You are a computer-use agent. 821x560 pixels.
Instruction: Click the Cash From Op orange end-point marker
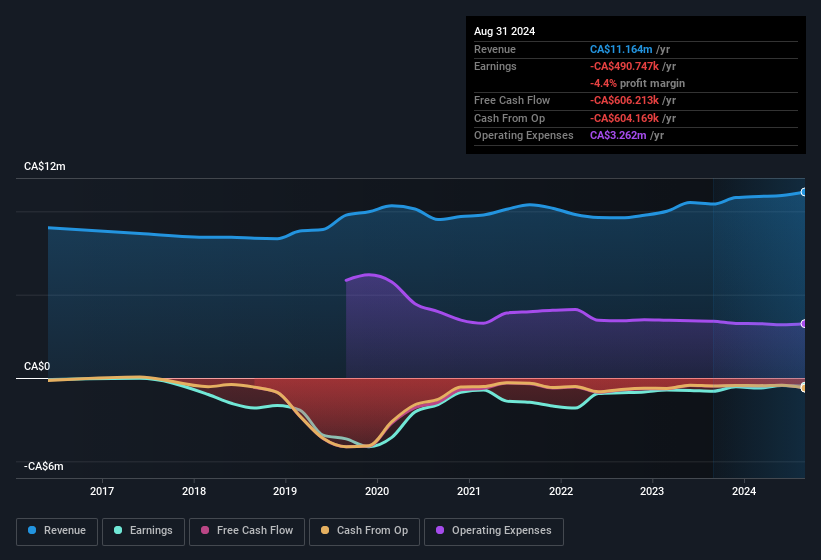coord(804,388)
